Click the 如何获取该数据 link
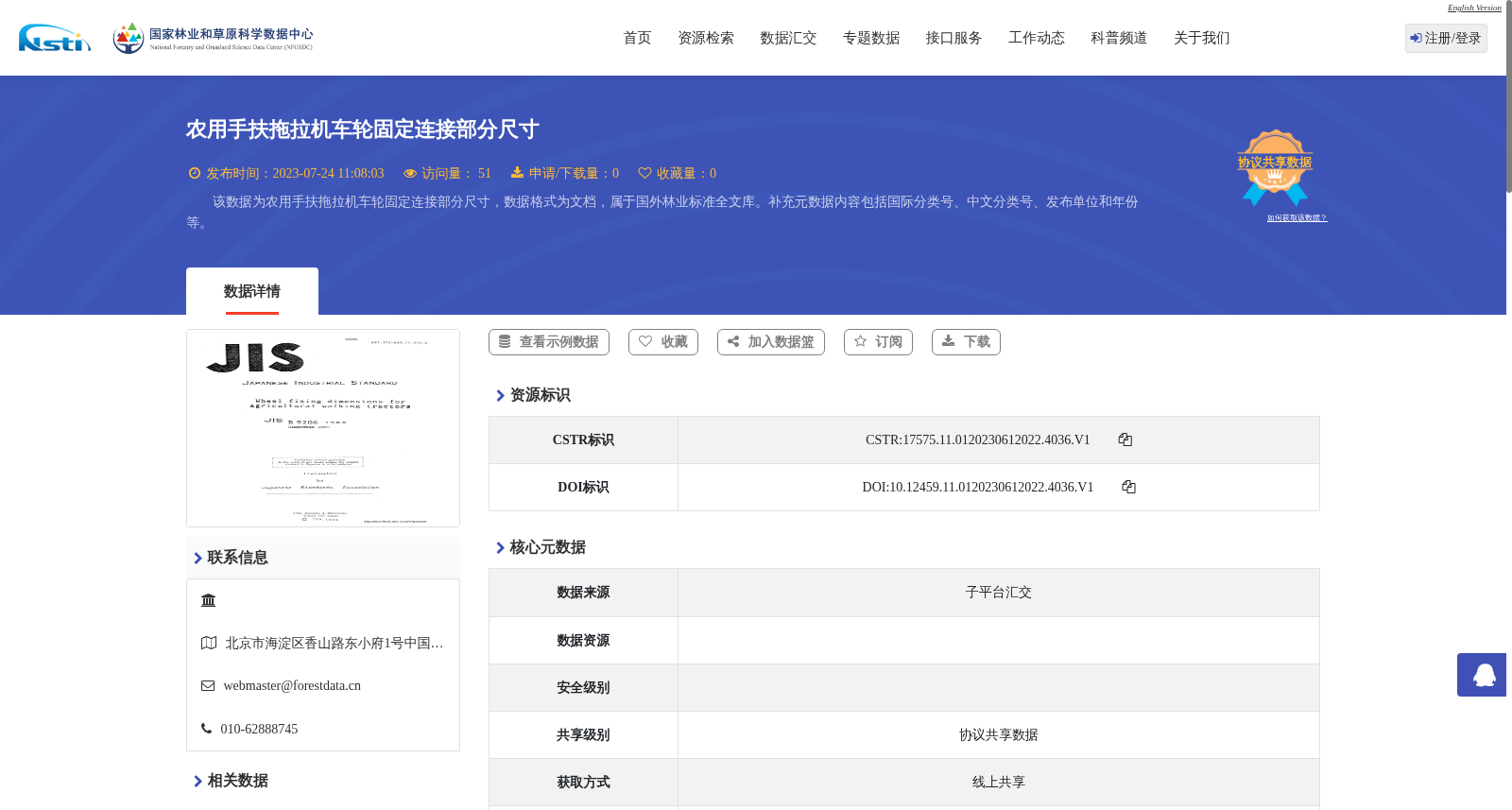This screenshot has height=810, width=1512. 1297,218
